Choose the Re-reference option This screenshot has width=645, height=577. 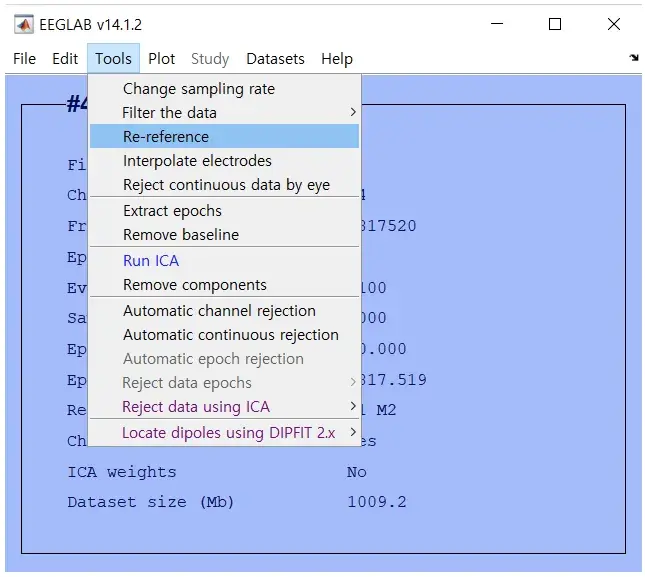point(166,137)
